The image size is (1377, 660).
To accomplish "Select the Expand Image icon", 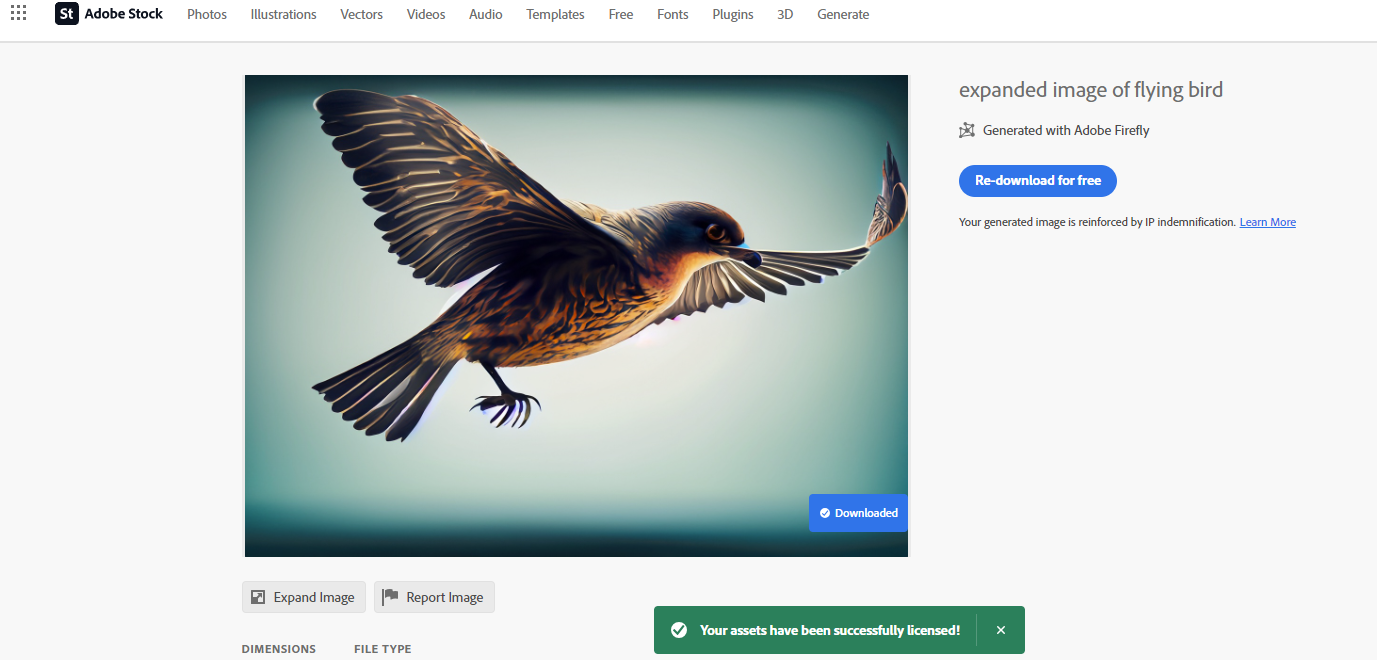I will [x=259, y=597].
